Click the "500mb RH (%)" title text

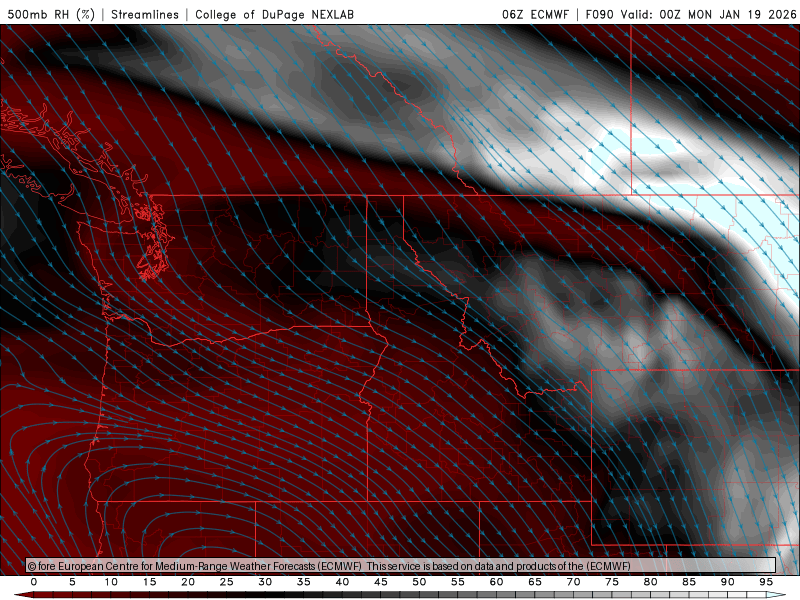[51, 14]
